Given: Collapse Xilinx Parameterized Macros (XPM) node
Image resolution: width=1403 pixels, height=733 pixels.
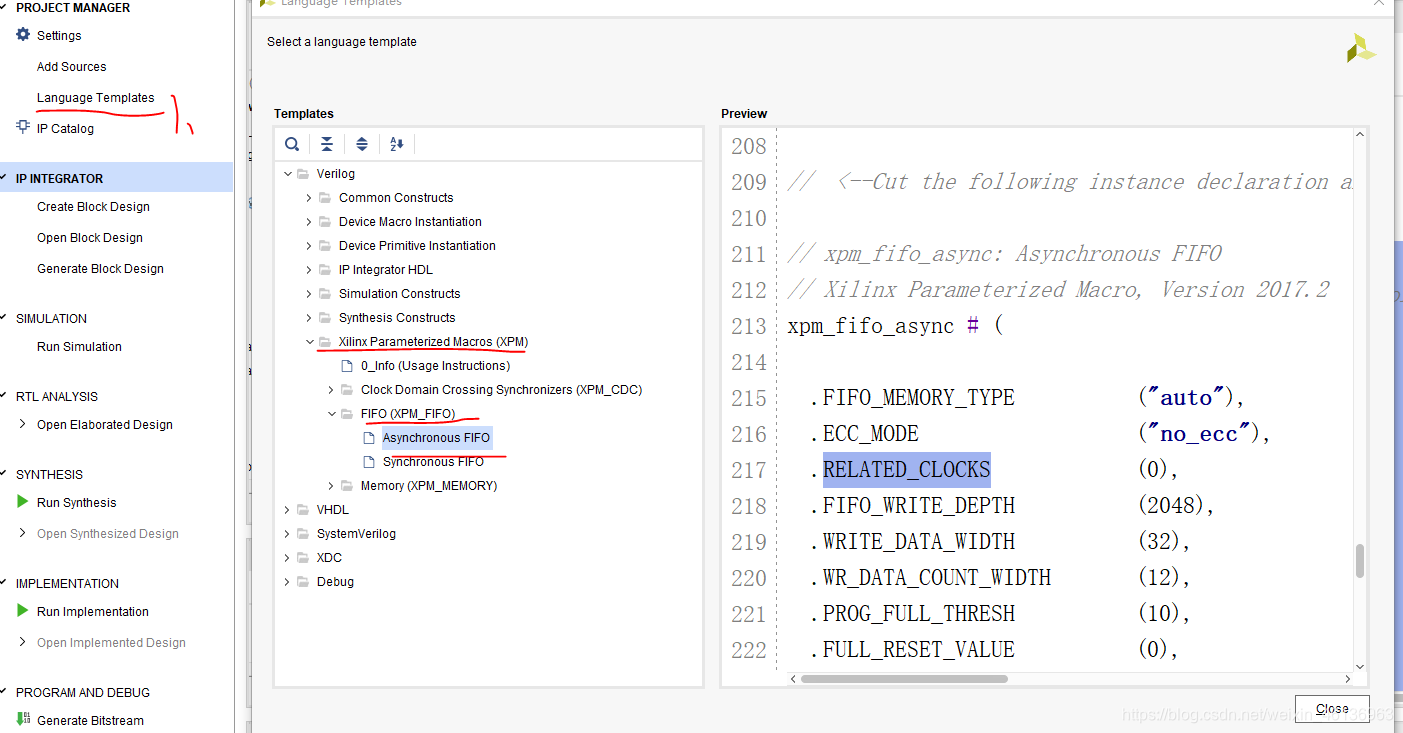Looking at the screenshot, I should (309, 342).
